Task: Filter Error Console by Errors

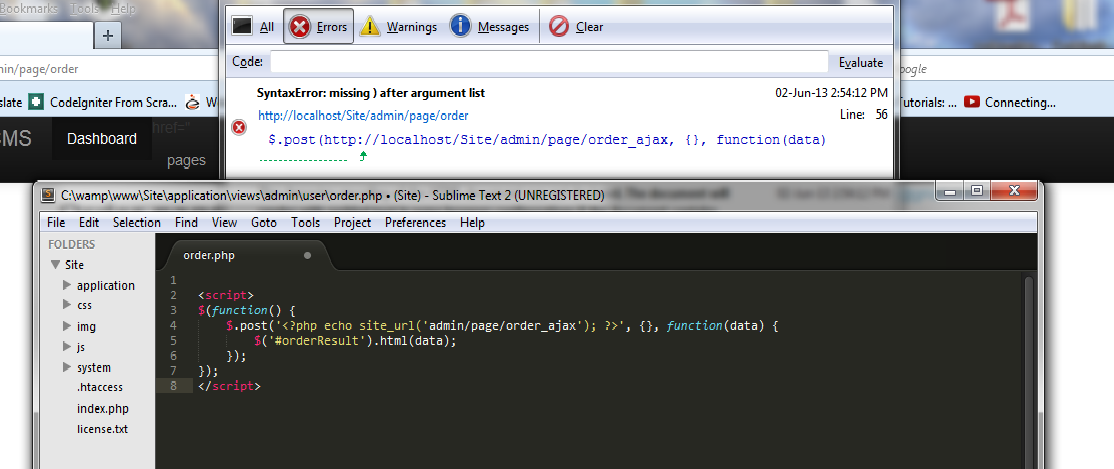Action: point(318,27)
